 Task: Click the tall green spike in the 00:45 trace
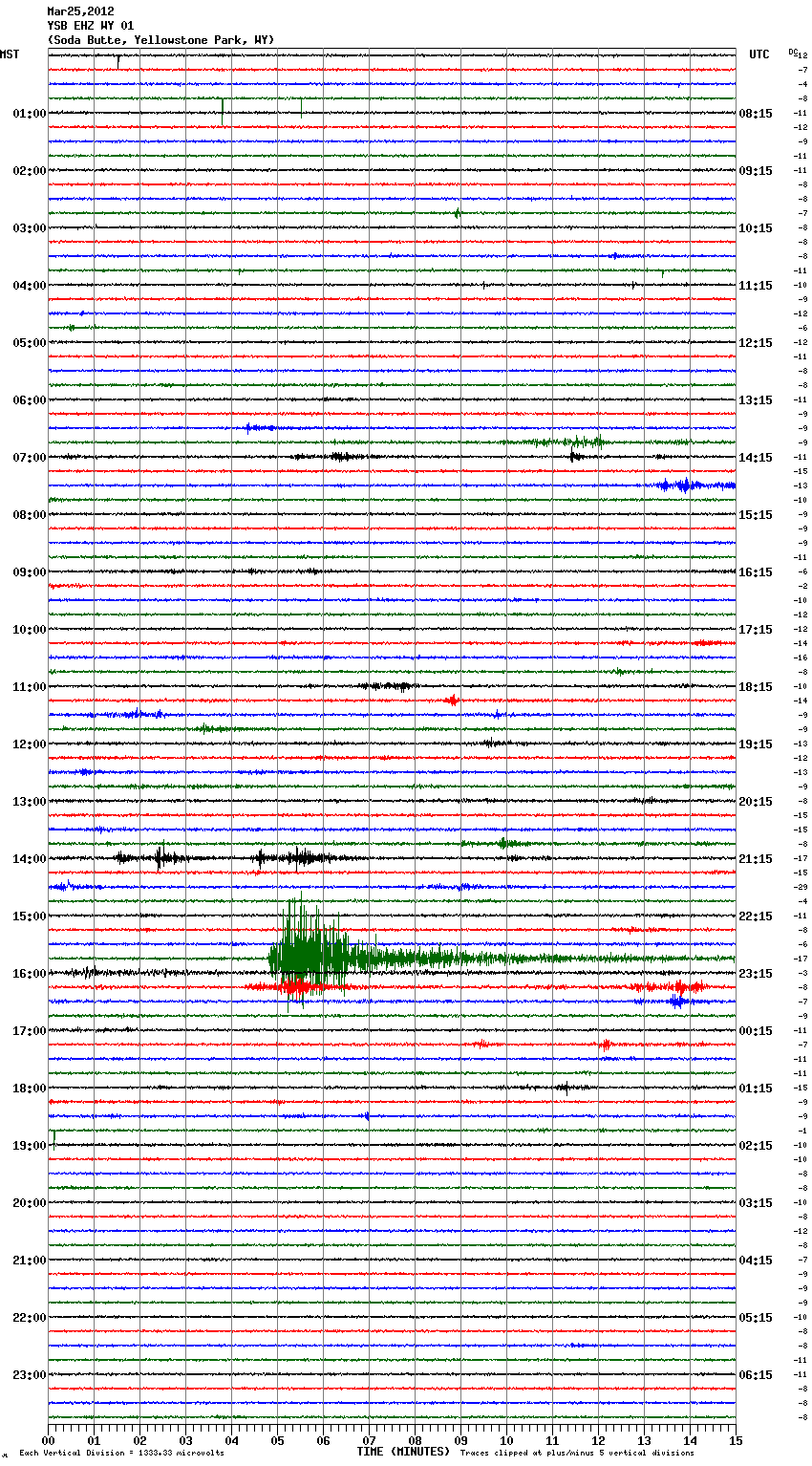[x=223, y=111]
